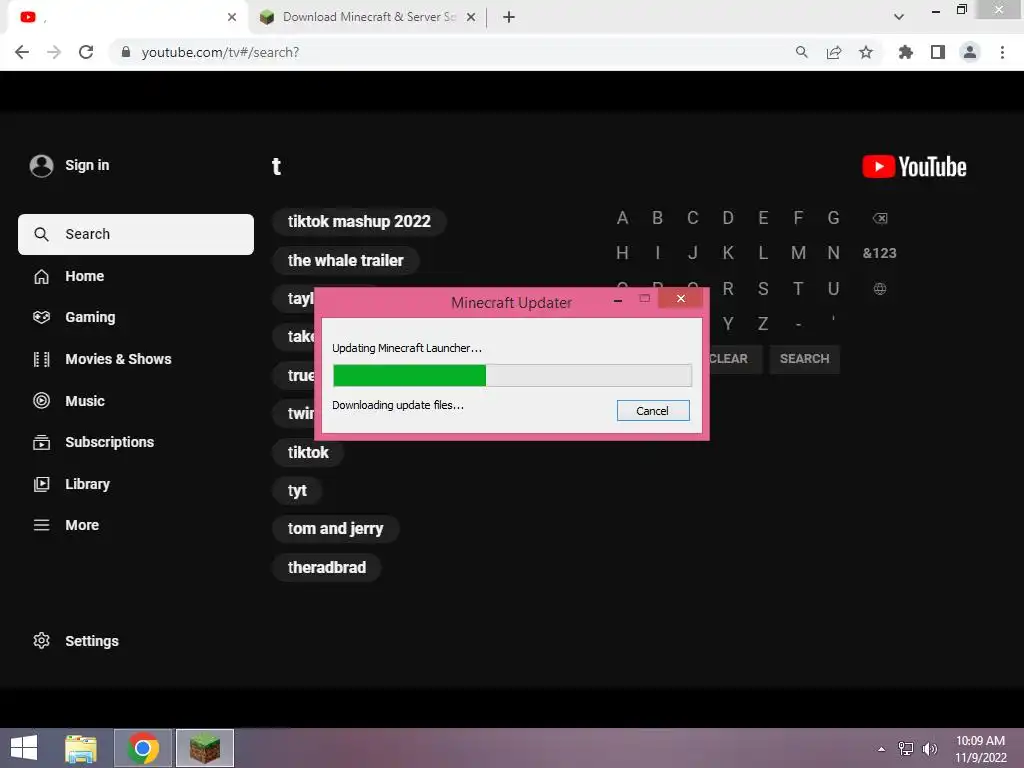1024x768 pixels.
Task: Click the CLEAR keyboard button
Action: coord(734,359)
